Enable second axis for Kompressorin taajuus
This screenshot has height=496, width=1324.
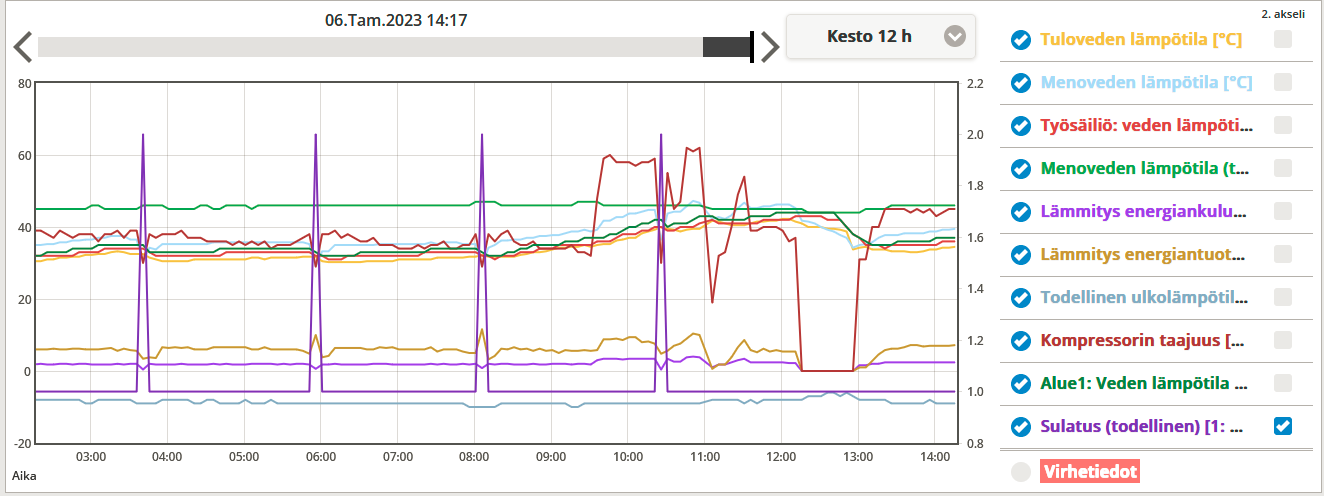[x=1283, y=341]
